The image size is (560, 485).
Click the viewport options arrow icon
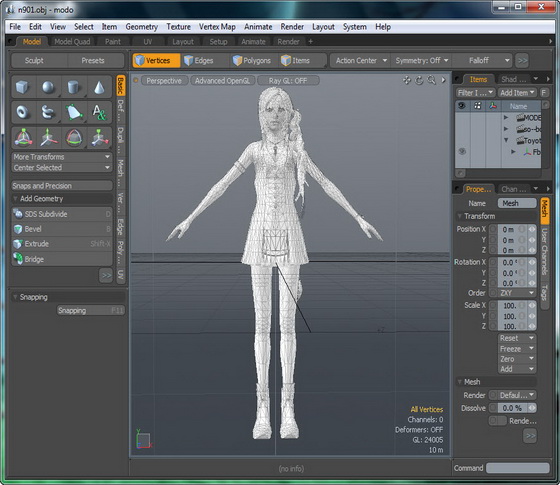pyautogui.click(x=443, y=80)
